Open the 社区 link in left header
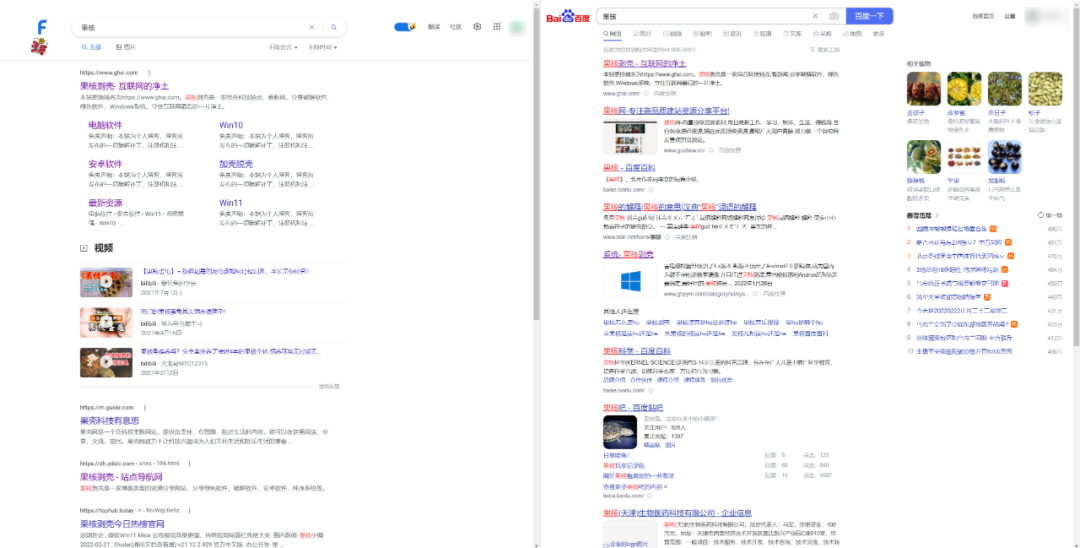1080x548 pixels. coord(456,27)
